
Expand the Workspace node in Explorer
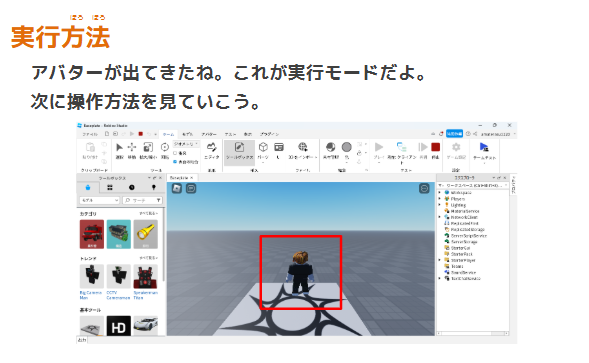(x=440, y=192)
